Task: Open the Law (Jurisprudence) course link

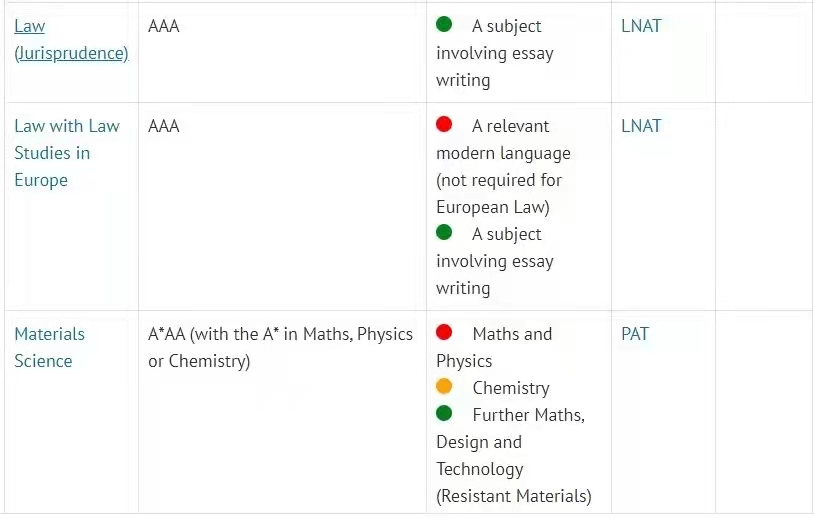Action: tap(71, 40)
